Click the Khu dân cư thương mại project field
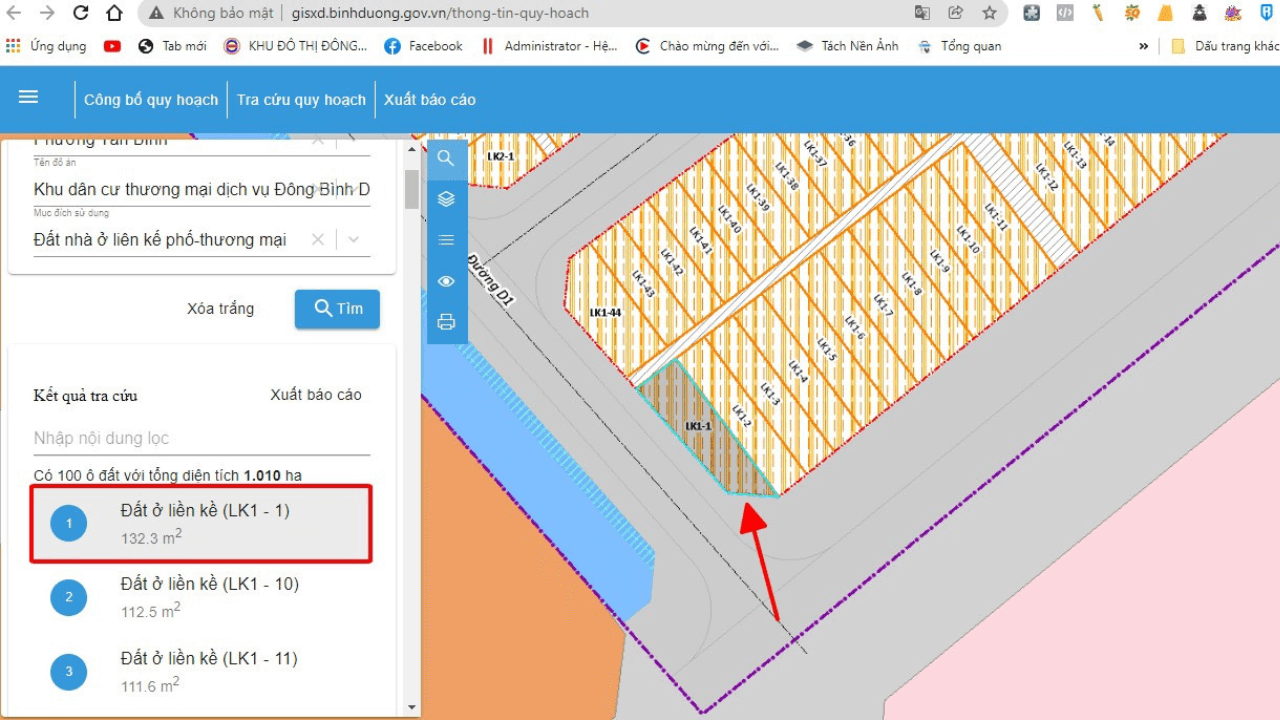This screenshot has height=720, width=1280. click(202, 189)
